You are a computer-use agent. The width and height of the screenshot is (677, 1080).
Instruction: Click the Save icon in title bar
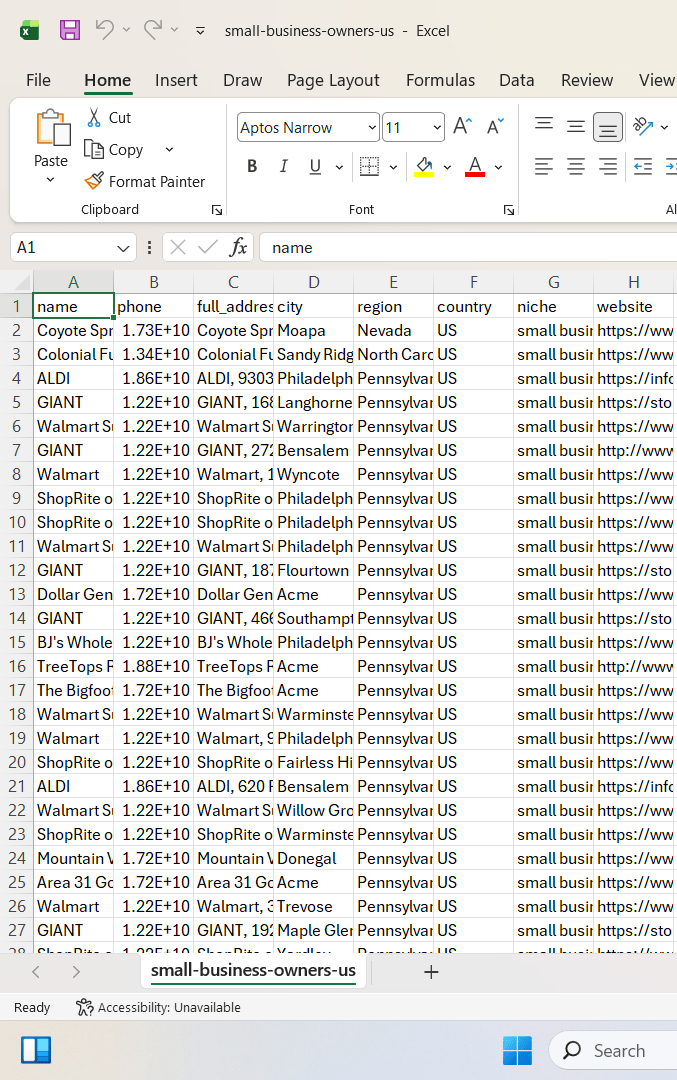70,30
